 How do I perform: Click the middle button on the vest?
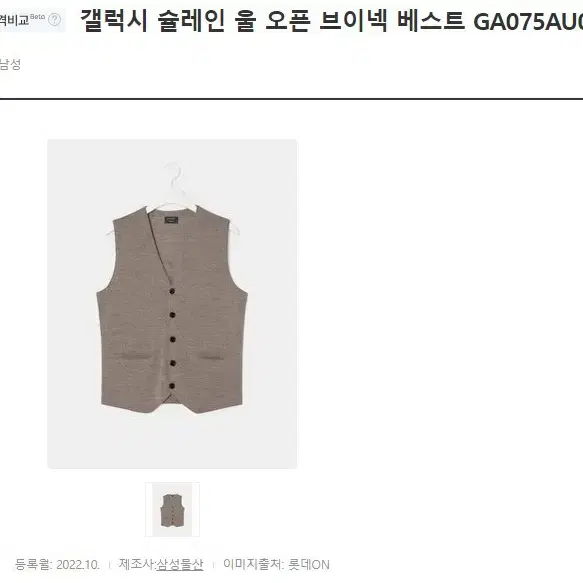coord(173,339)
